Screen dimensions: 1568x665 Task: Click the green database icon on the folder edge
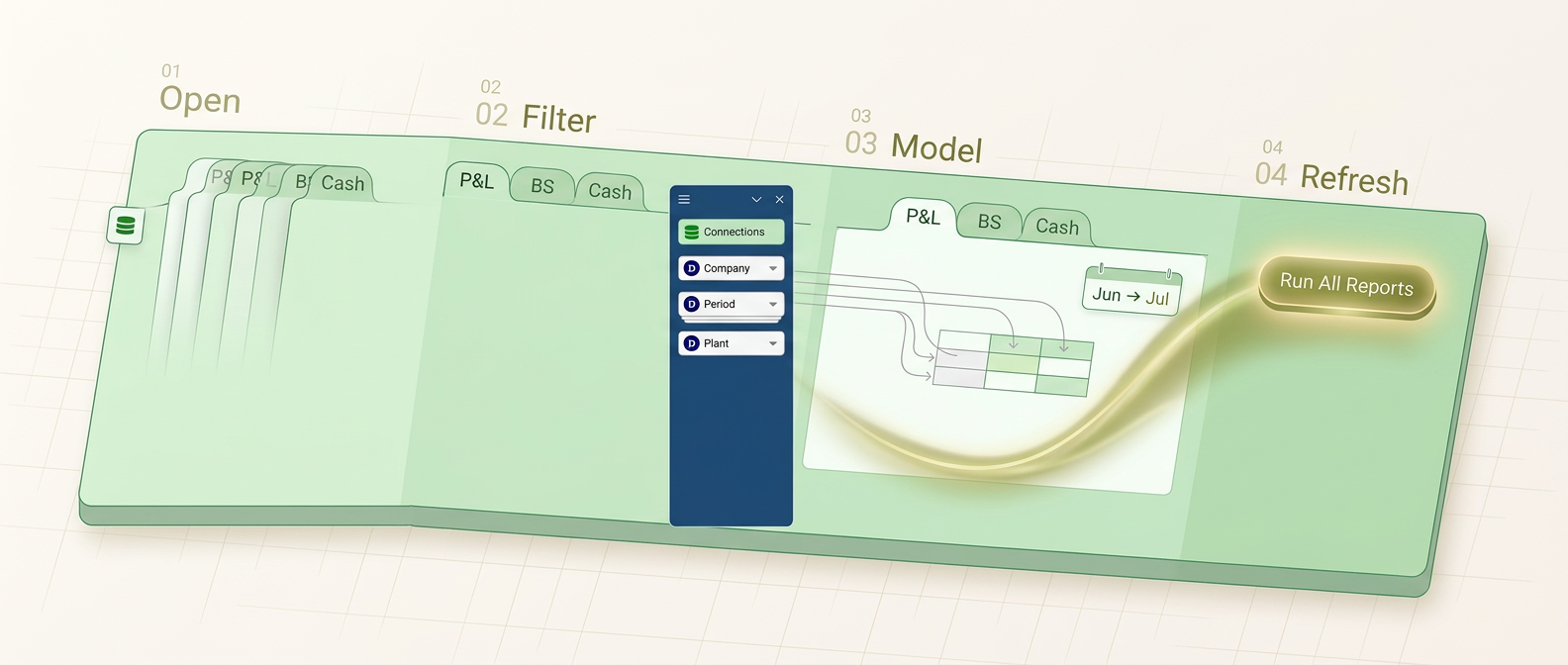pos(126,226)
